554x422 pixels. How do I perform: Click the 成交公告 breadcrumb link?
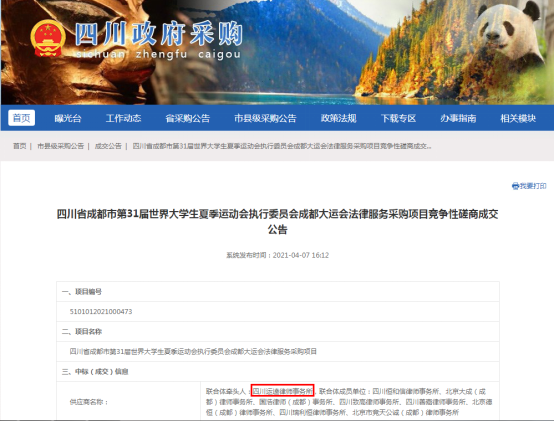[108, 146]
